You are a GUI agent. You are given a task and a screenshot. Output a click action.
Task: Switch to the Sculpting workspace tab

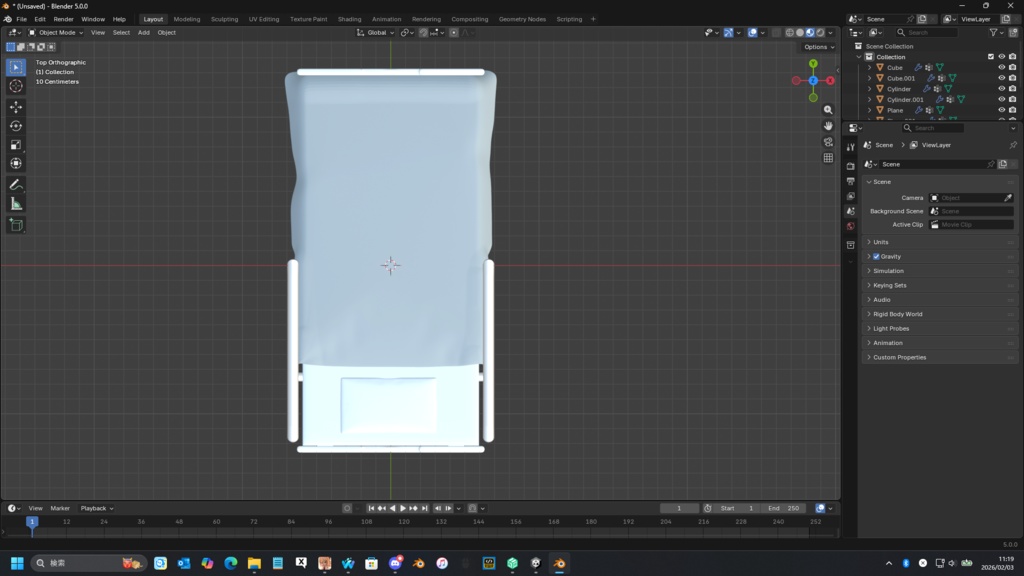(x=224, y=19)
